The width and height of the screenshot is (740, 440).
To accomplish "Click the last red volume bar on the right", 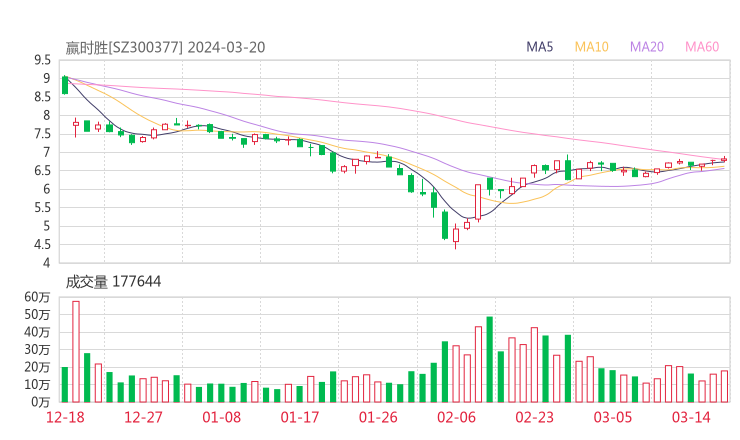I will tap(724, 387).
